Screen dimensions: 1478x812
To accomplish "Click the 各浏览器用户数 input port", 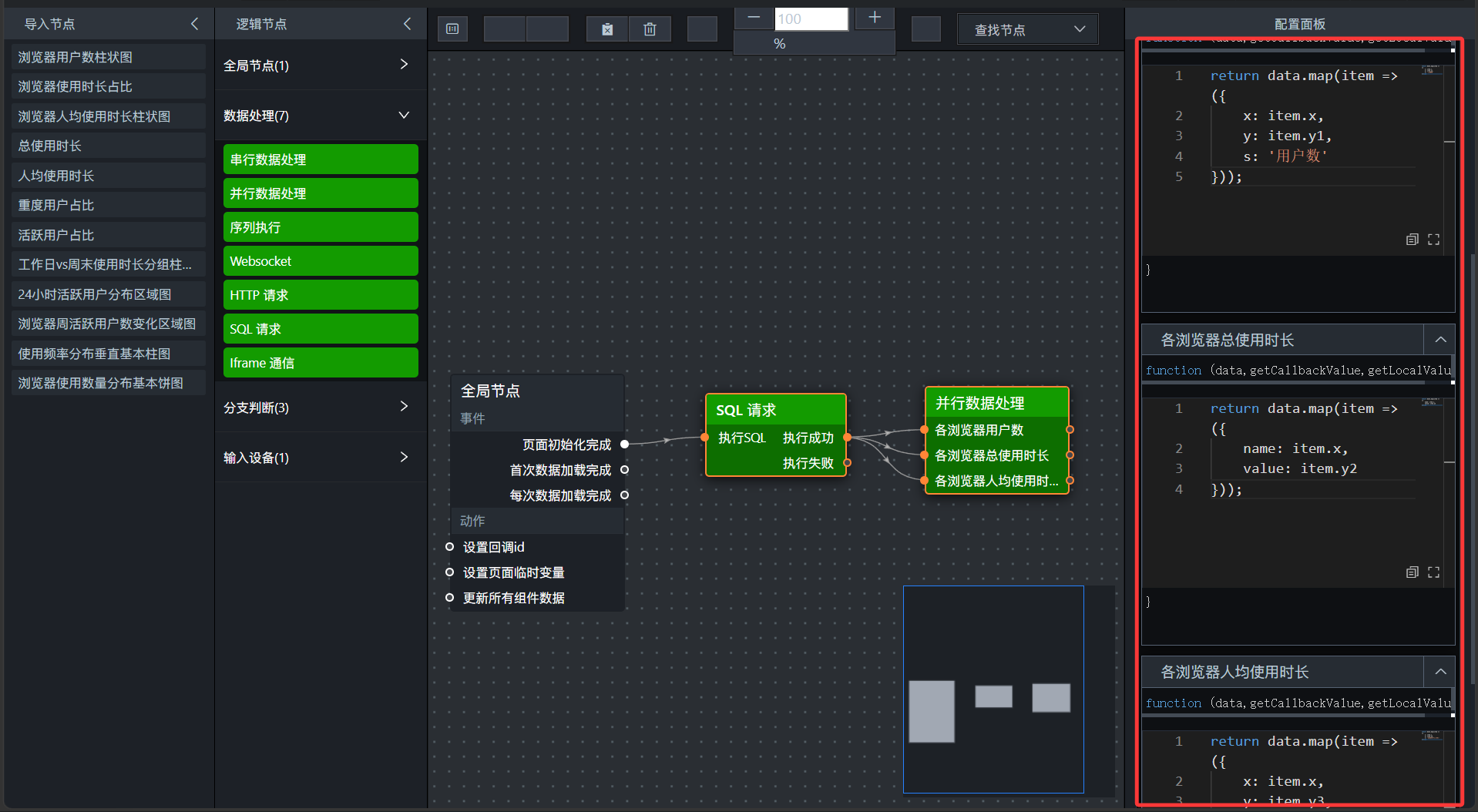I will [x=924, y=429].
